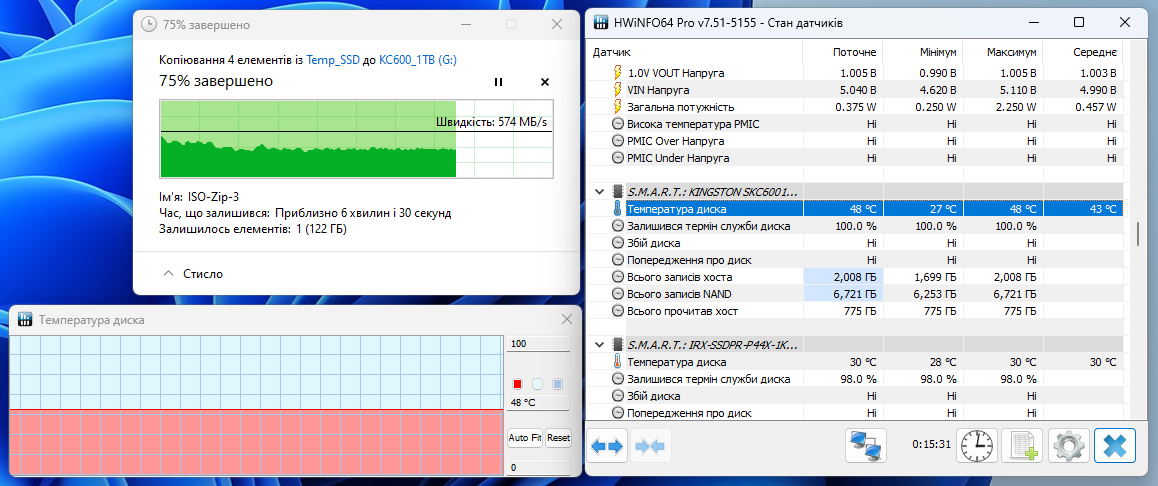This screenshot has width=1158, height=486.
Task: Click the temperature graph plot area
Action: 256,405
